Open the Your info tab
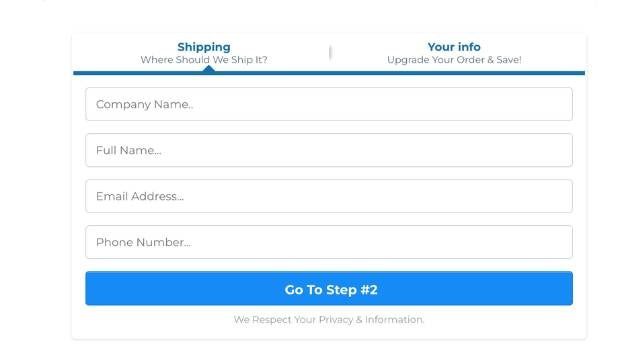Viewport: 640px width, 360px height. tap(454, 47)
